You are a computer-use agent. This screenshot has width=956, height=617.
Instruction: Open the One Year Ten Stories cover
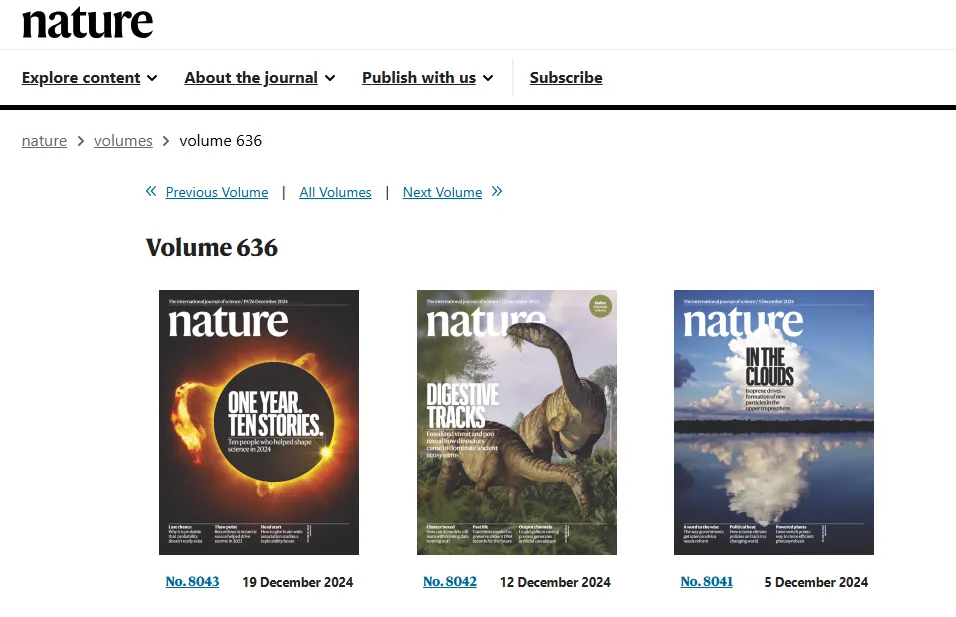(259, 423)
